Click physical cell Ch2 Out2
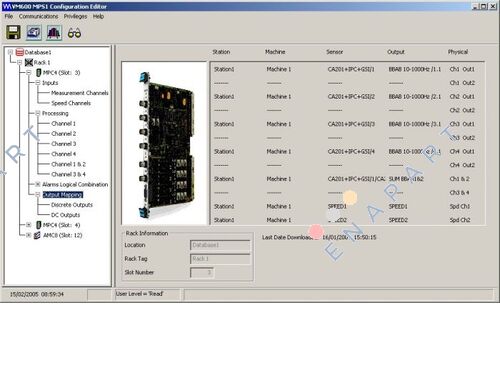500x375 pixels. 462,110
